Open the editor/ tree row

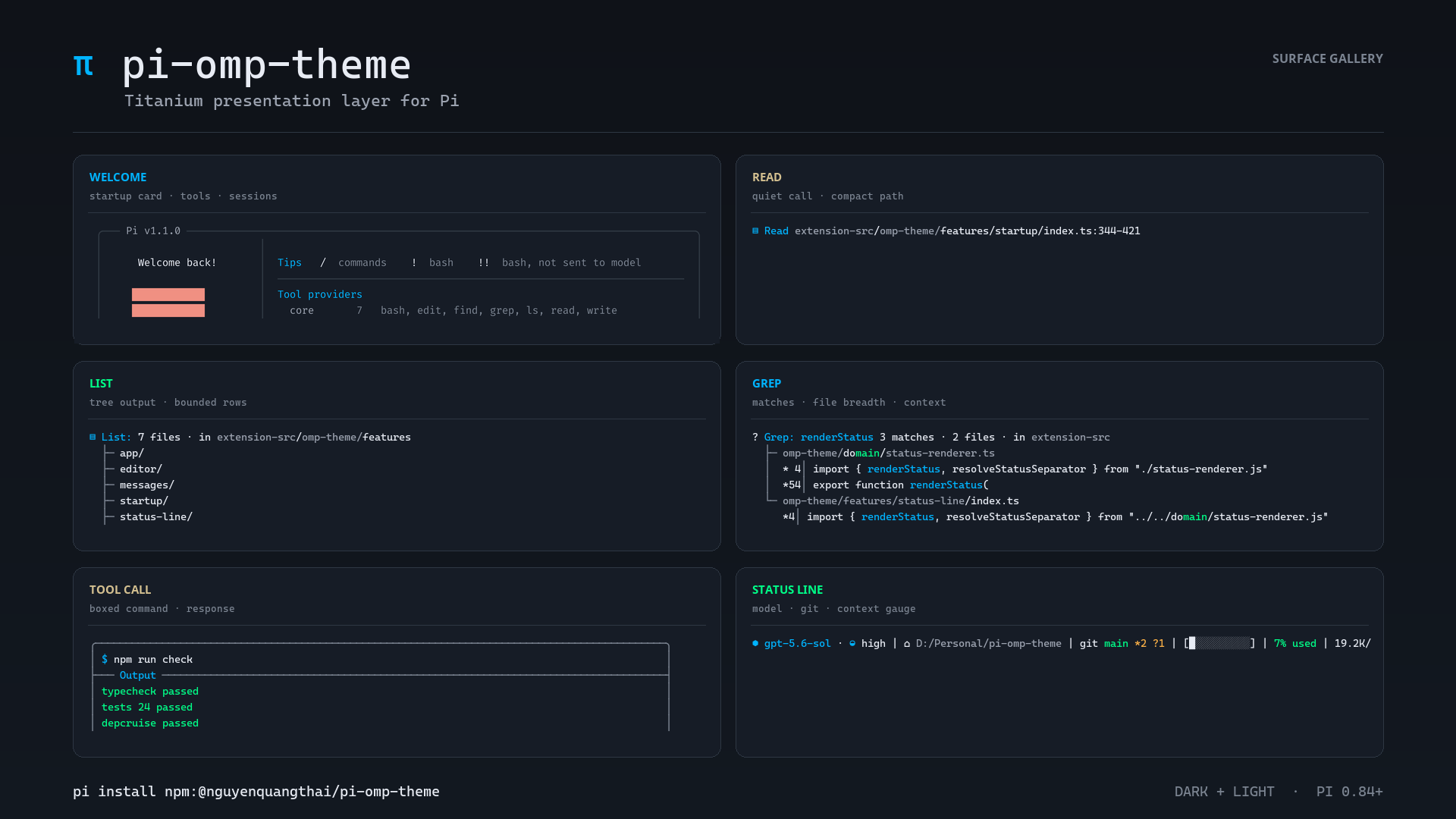coord(141,469)
